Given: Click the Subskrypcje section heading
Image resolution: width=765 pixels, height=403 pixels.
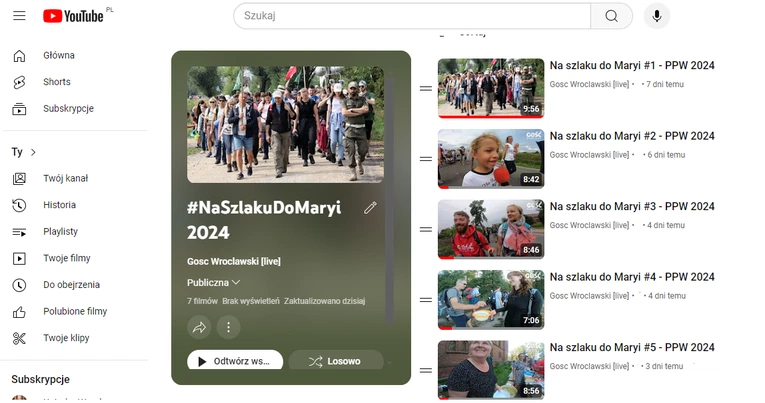Looking at the screenshot, I should pyautogui.click(x=40, y=380).
